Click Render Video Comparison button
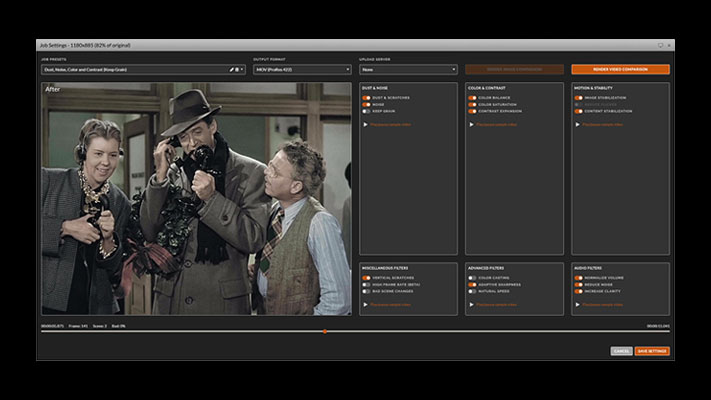Image resolution: width=711 pixels, height=400 pixels. point(620,69)
